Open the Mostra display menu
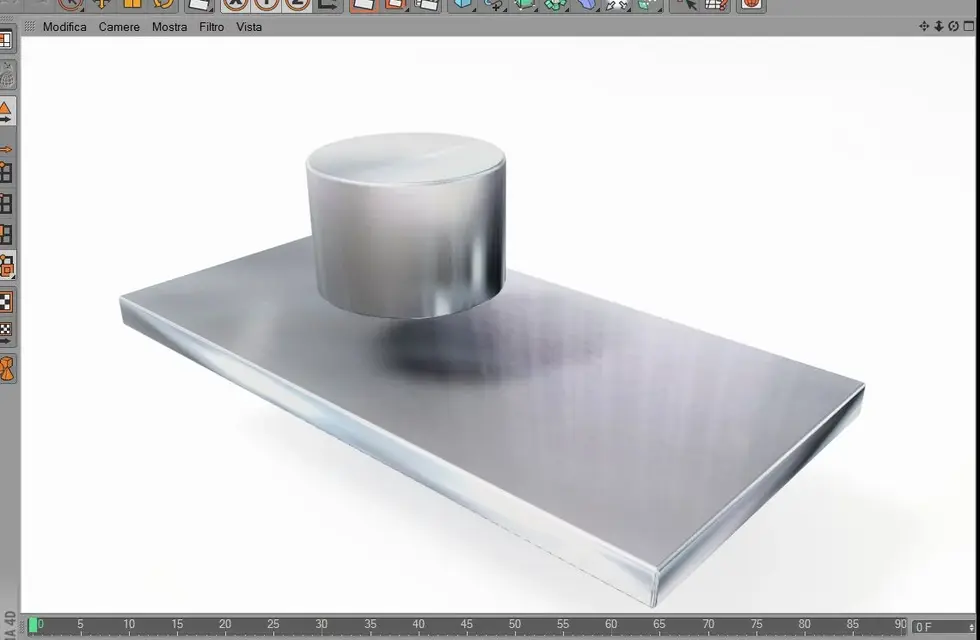 point(169,27)
